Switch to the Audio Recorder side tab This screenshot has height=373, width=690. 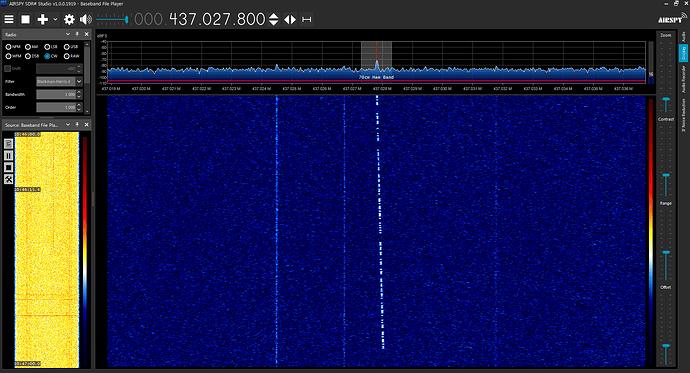(x=683, y=79)
